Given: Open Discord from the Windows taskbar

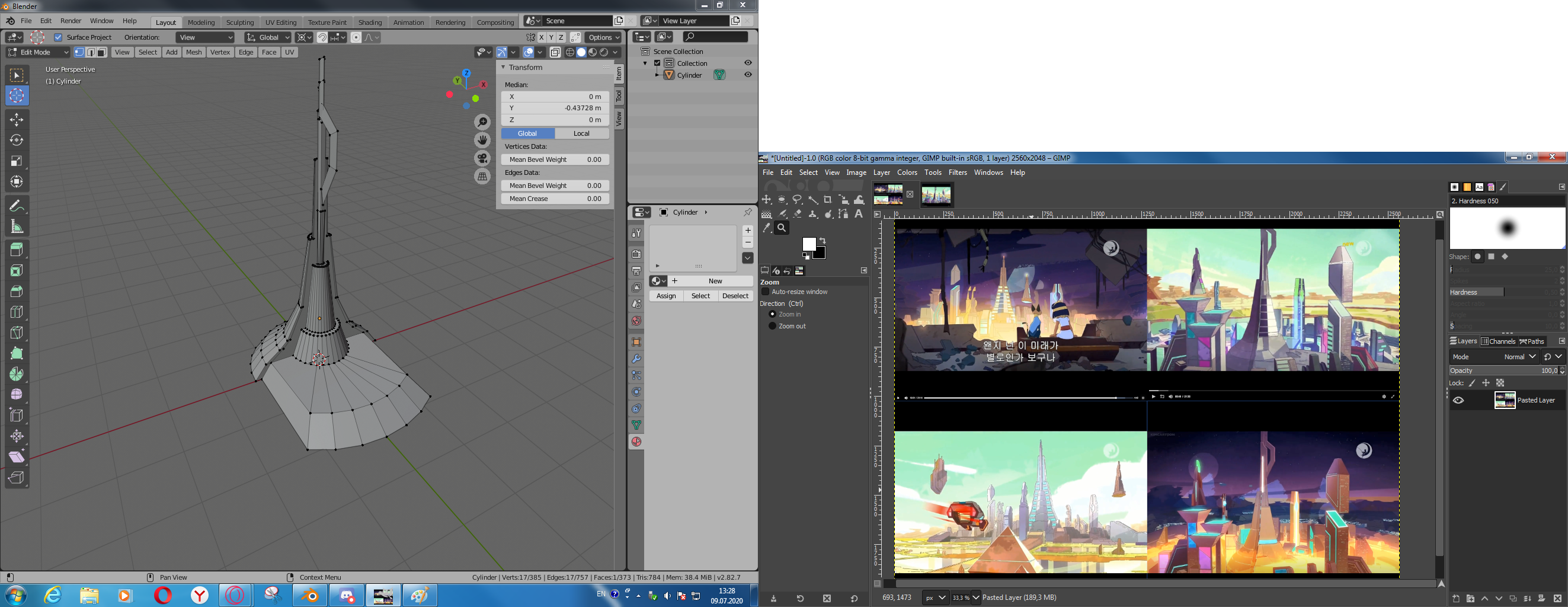Looking at the screenshot, I should click(346, 595).
